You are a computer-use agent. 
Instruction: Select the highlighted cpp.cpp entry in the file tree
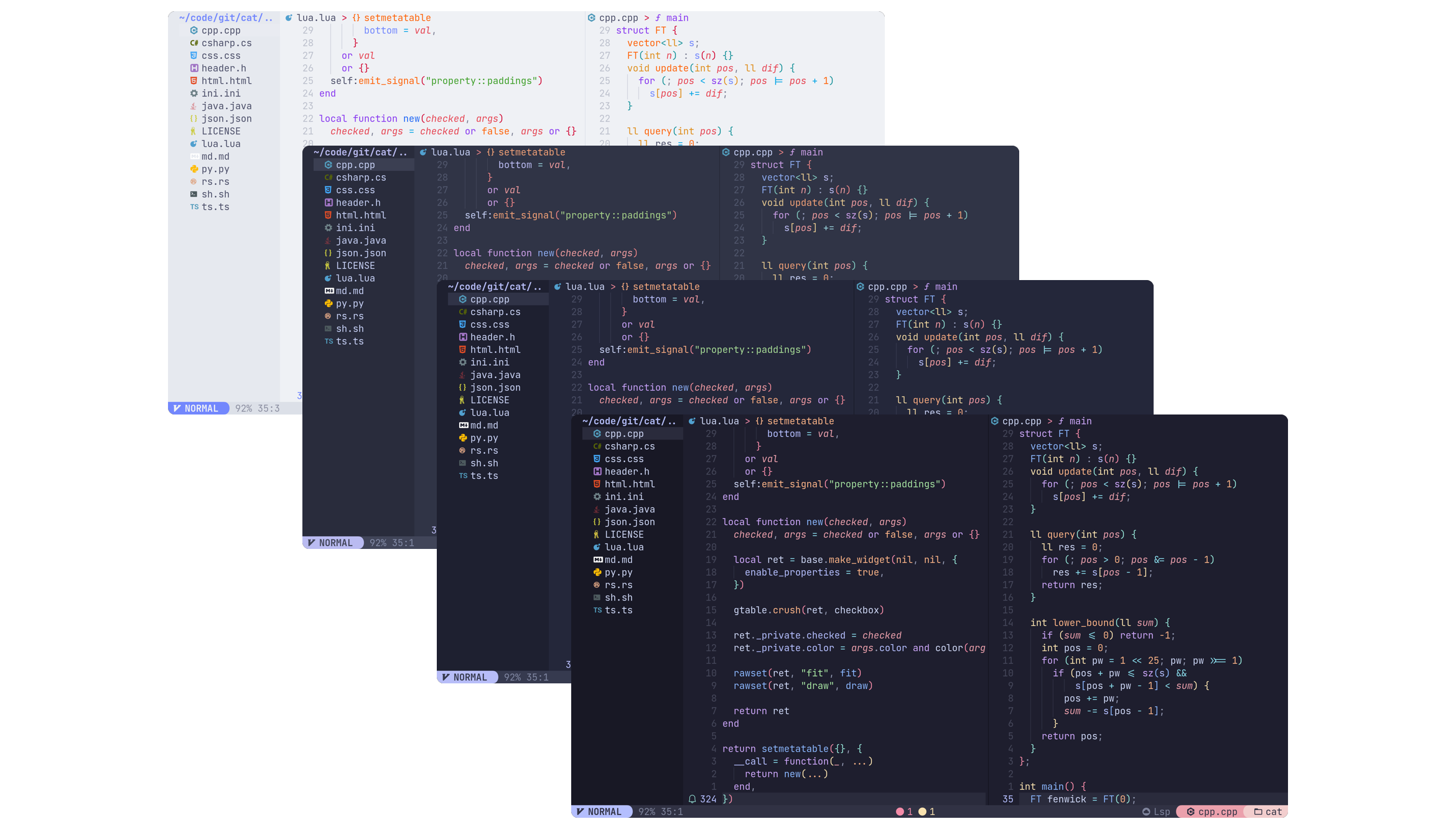625,434
